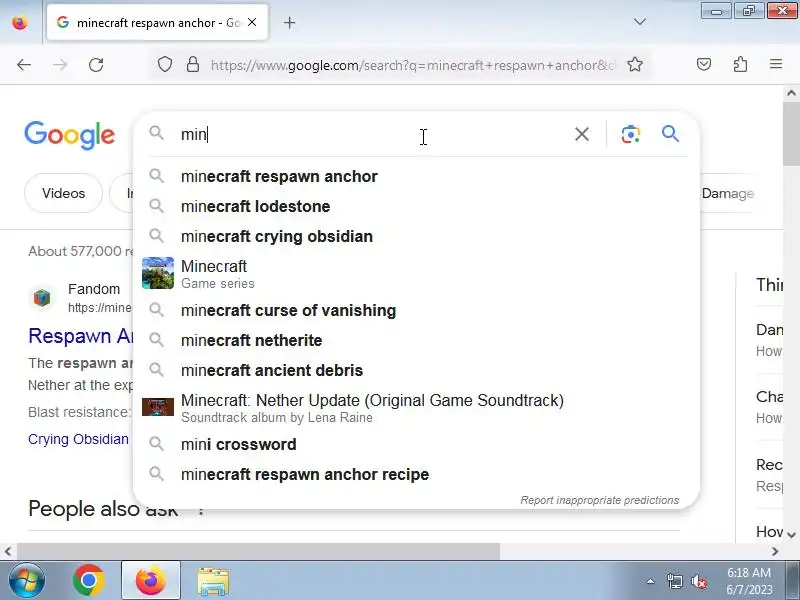Click the network tray icon
The height and width of the screenshot is (600, 800).
click(x=674, y=581)
